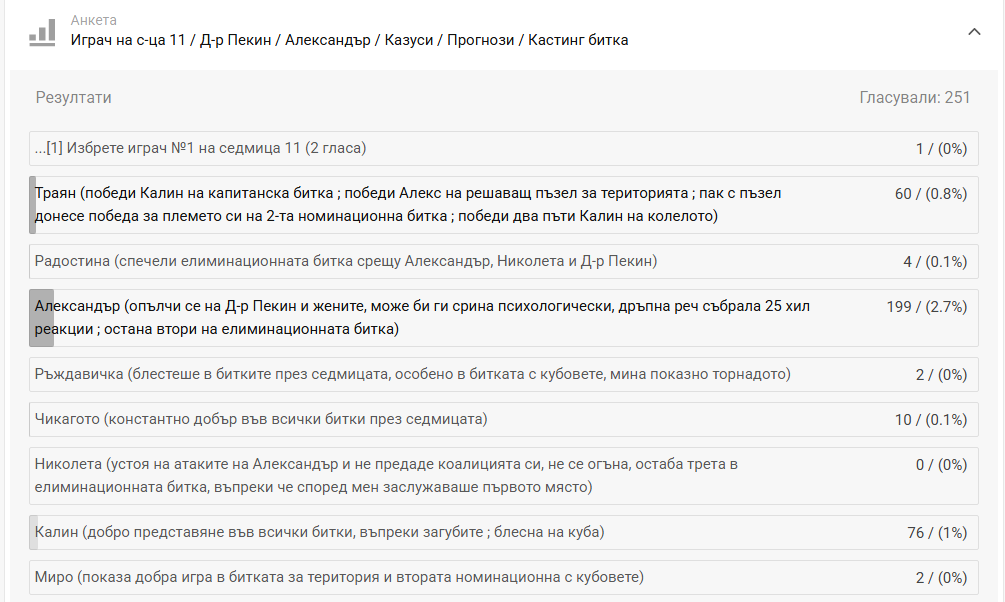
Task: Click the poll bar chart icon
Action: click(x=42, y=31)
